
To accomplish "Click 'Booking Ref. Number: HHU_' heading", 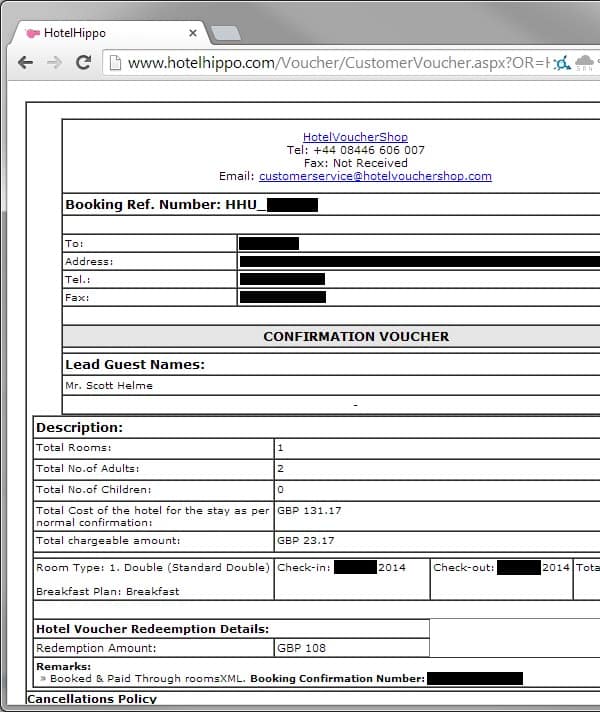I will 165,204.
